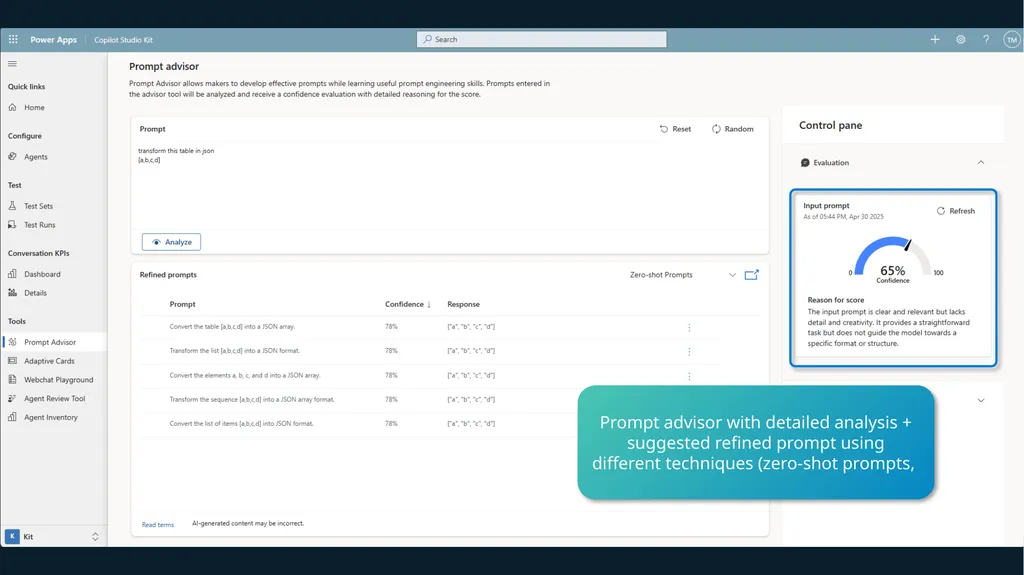Reset the prompt
Screen dimensions: 1024x575
point(675,129)
